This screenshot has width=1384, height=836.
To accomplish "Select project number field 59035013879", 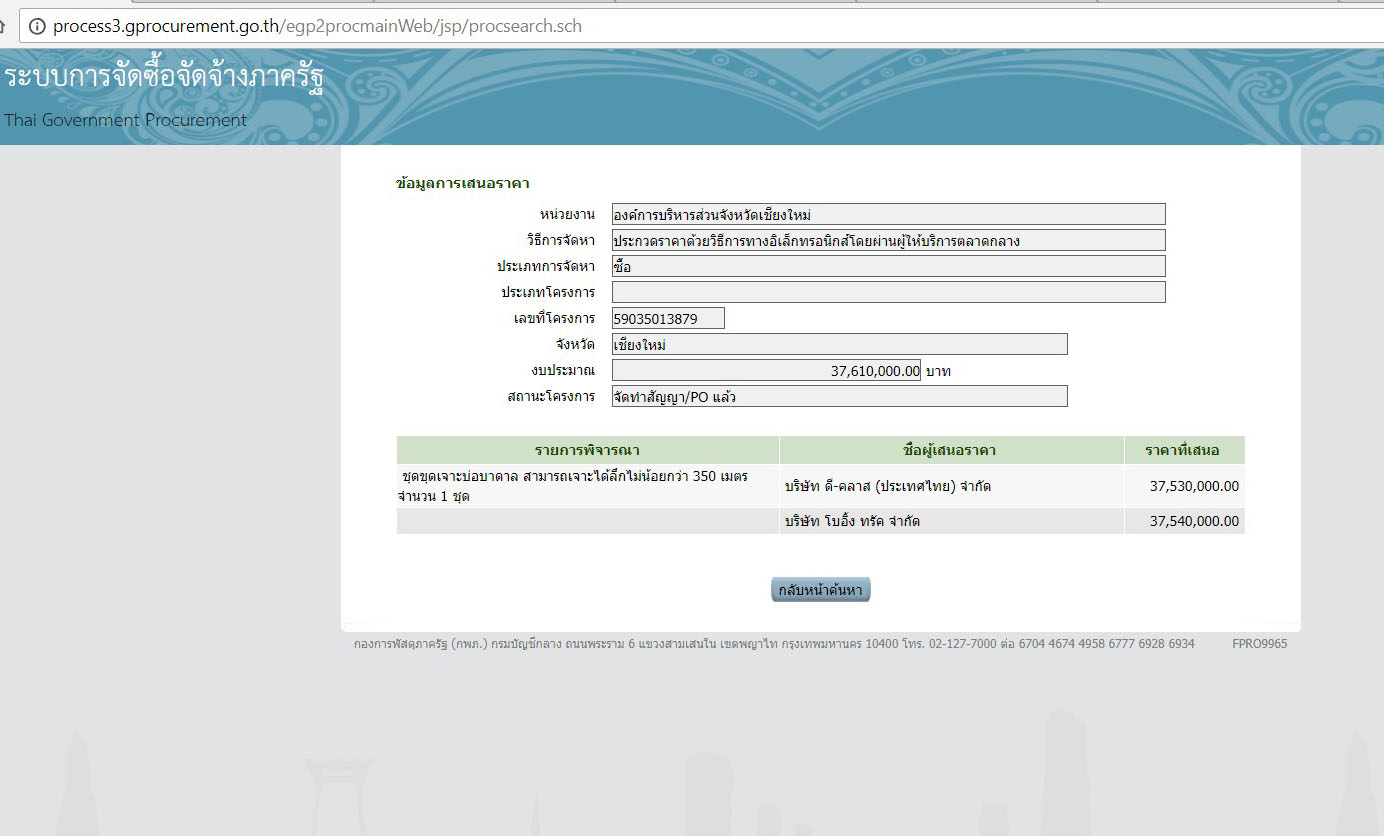I will (668, 319).
